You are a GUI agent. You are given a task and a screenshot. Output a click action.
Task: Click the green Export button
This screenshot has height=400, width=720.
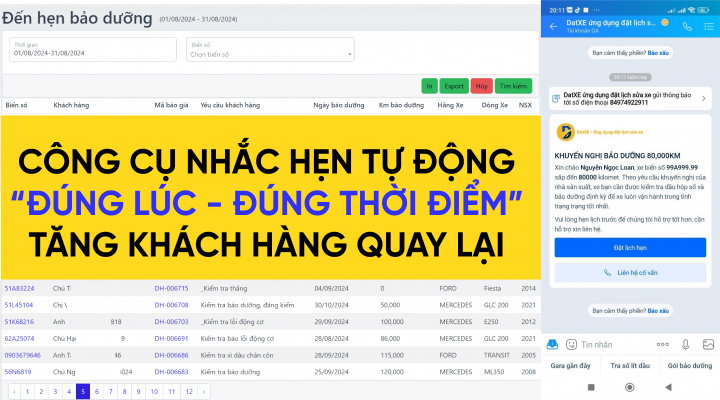[454, 86]
